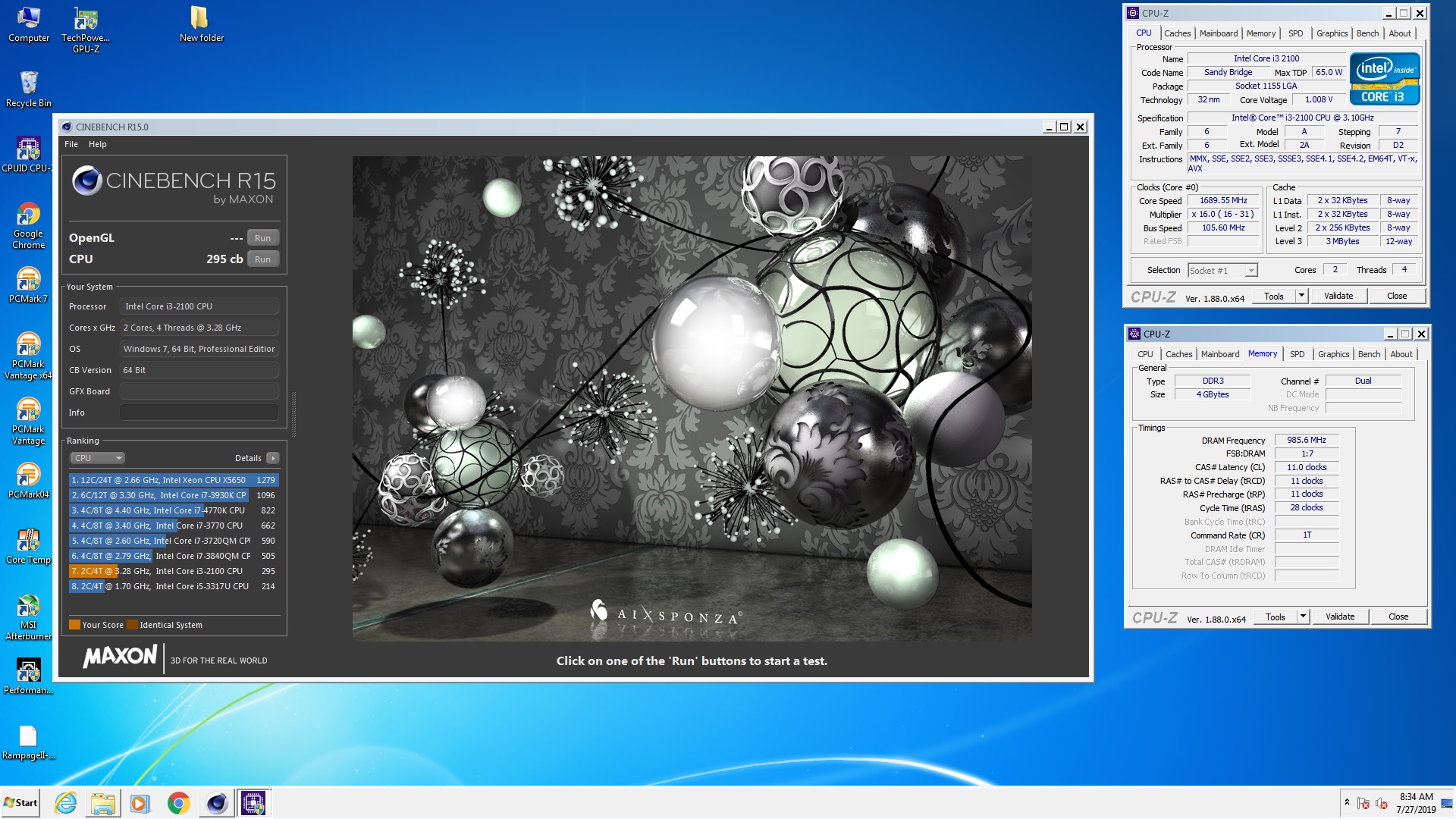Open Mainboard tab in top CPU-Z
The image size is (1456, 819).
[x=1219, y=33]
